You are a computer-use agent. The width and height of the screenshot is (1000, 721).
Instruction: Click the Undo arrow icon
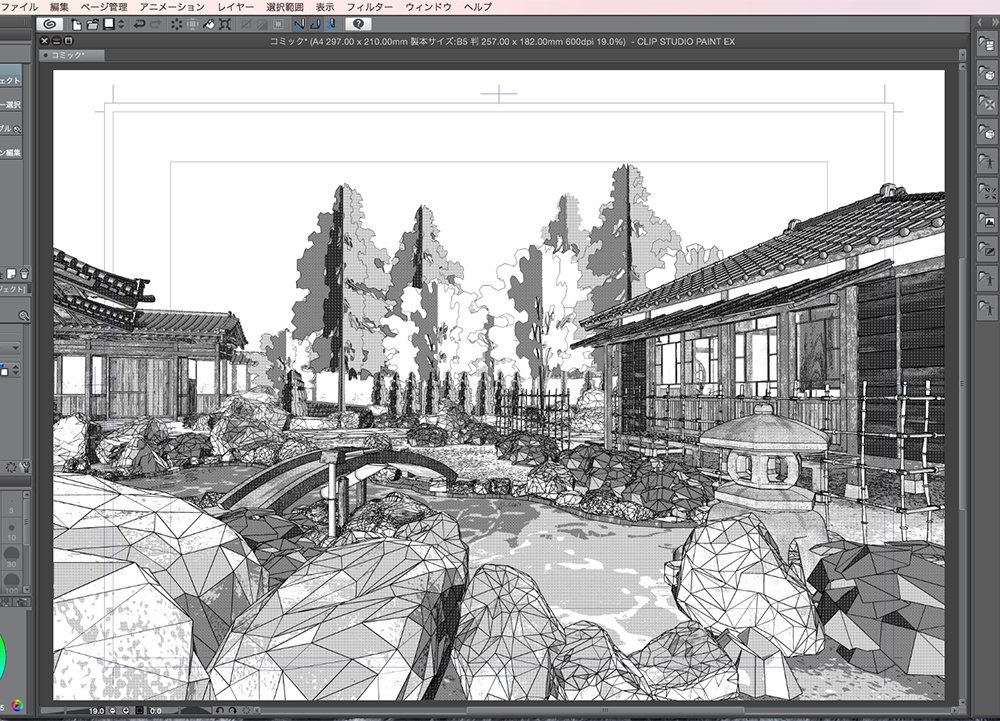[140, 26]
